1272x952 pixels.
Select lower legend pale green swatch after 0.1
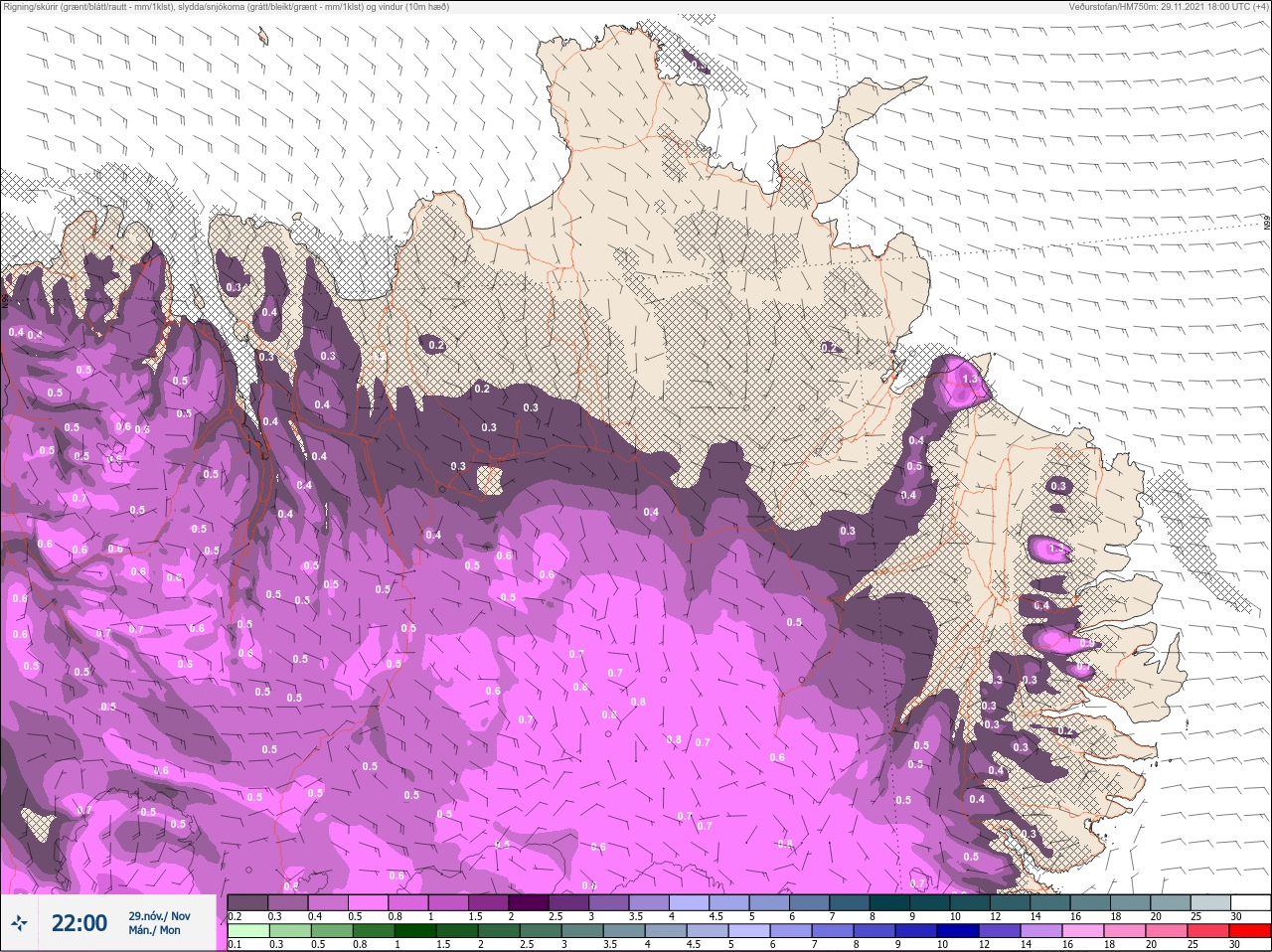[248, 931]
